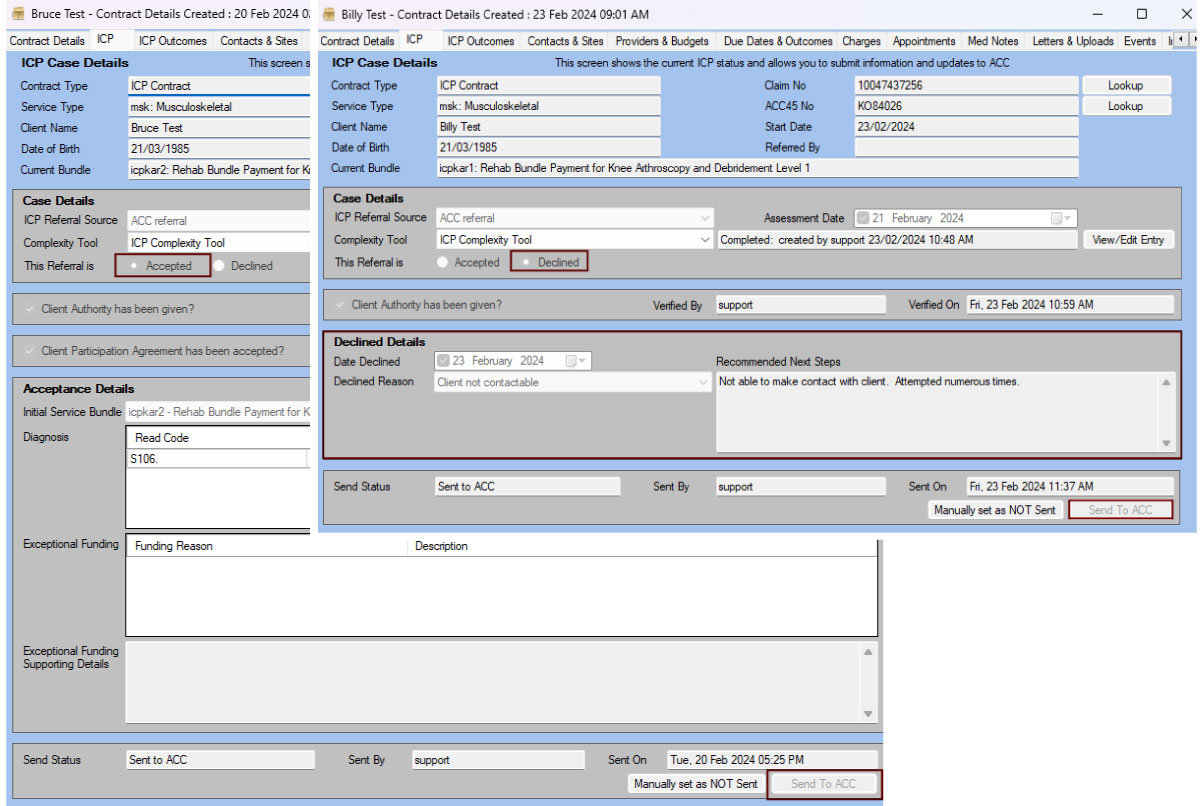The height and width of the screenshot is (806, 1200).
Task: Click Send To ACC in the Bruce Test window
Action: click(x=823, y=784)
